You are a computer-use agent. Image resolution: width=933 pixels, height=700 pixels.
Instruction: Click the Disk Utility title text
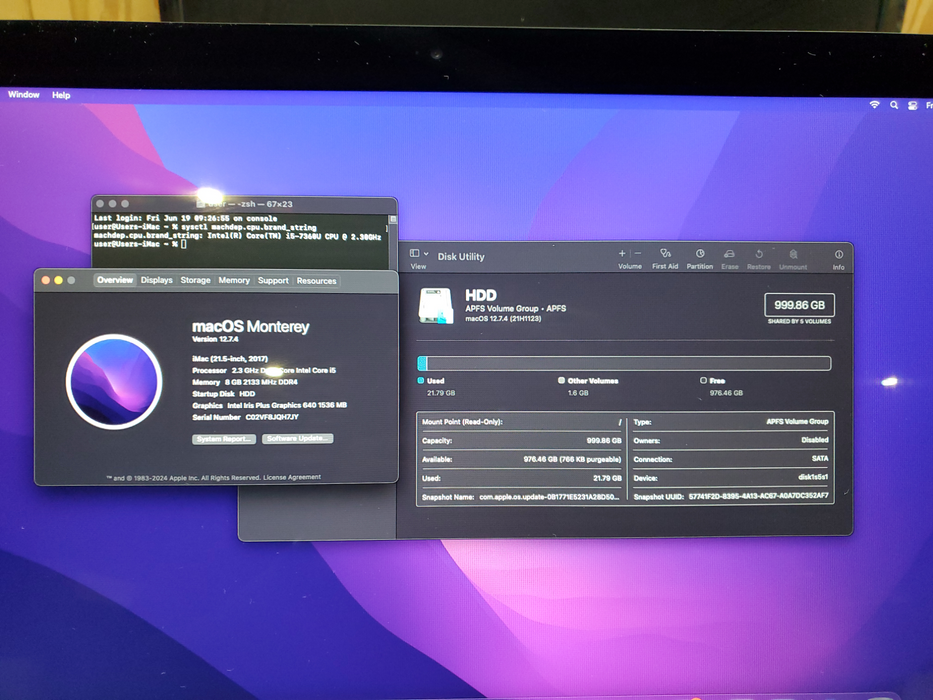[461, 257]
